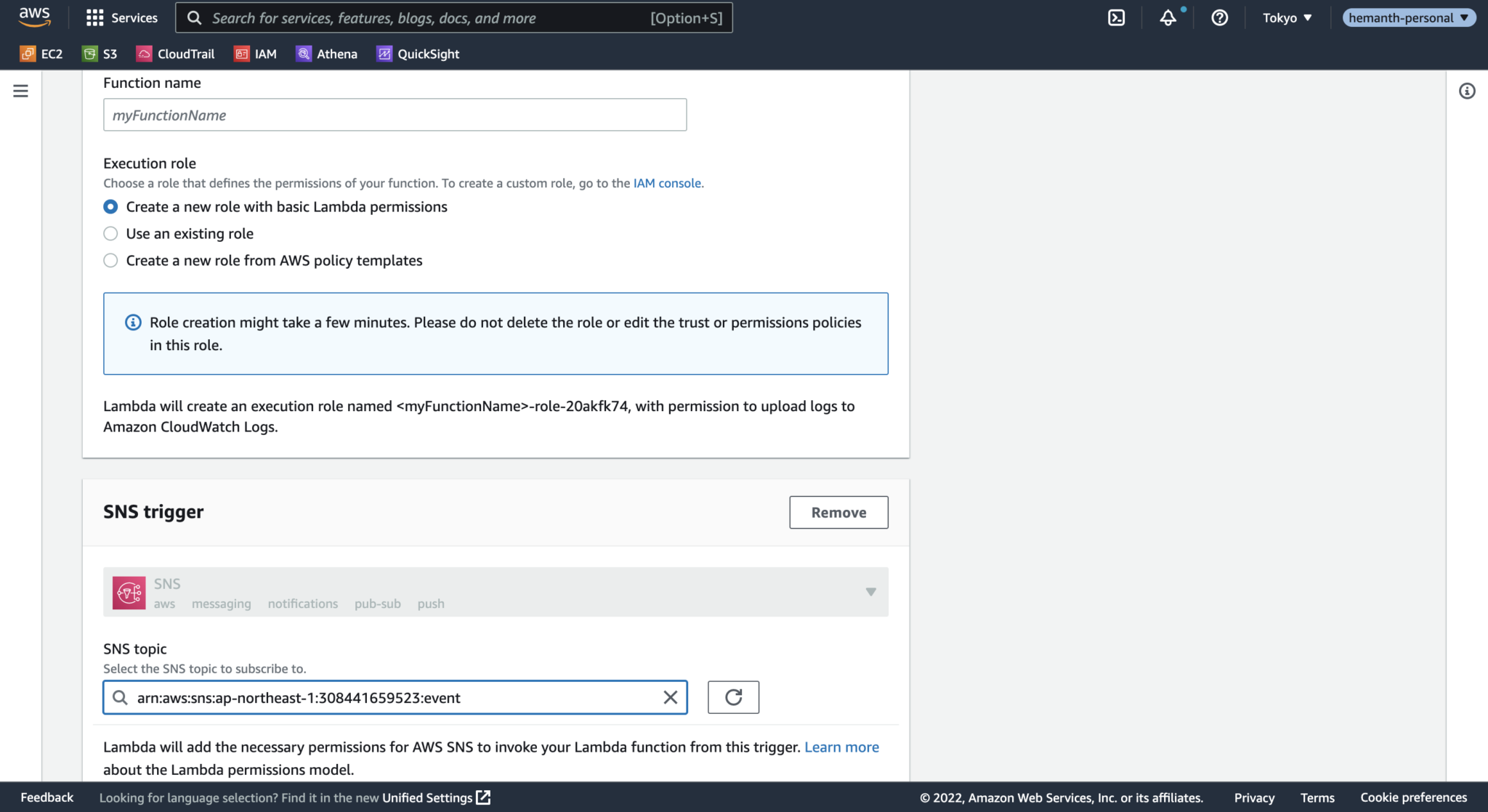Open QuickSight shortcut in favorites bar
This screenshot has height=812, width=1488.
click(x=418, y=54)
